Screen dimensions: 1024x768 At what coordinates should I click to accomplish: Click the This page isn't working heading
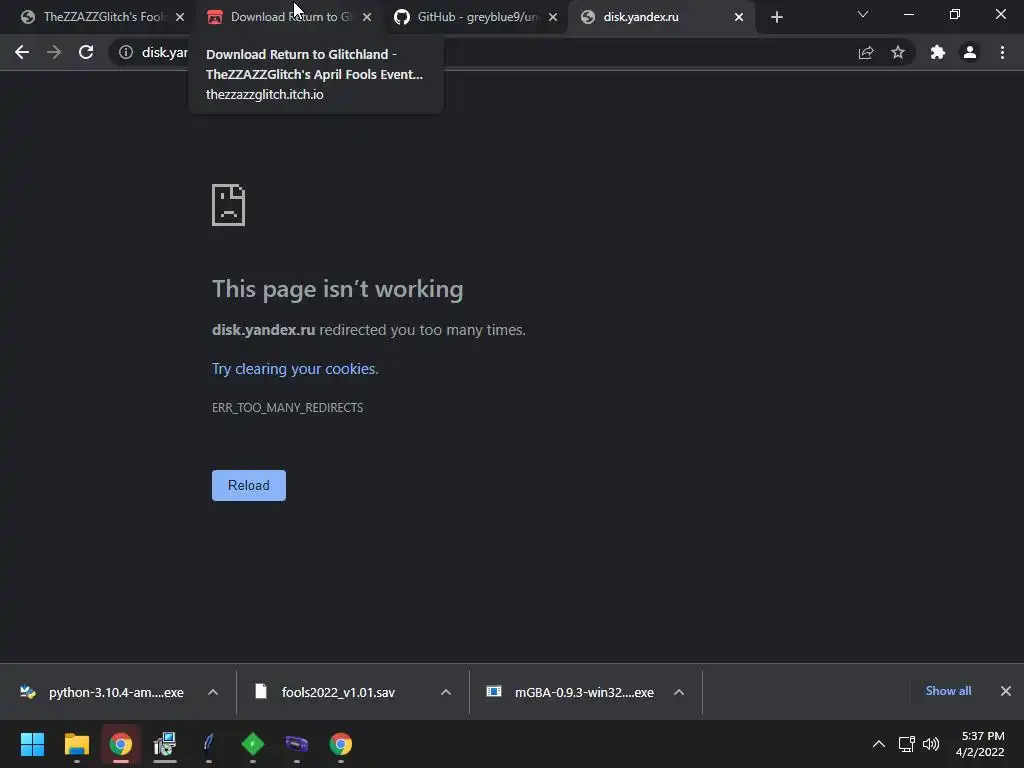338,289
